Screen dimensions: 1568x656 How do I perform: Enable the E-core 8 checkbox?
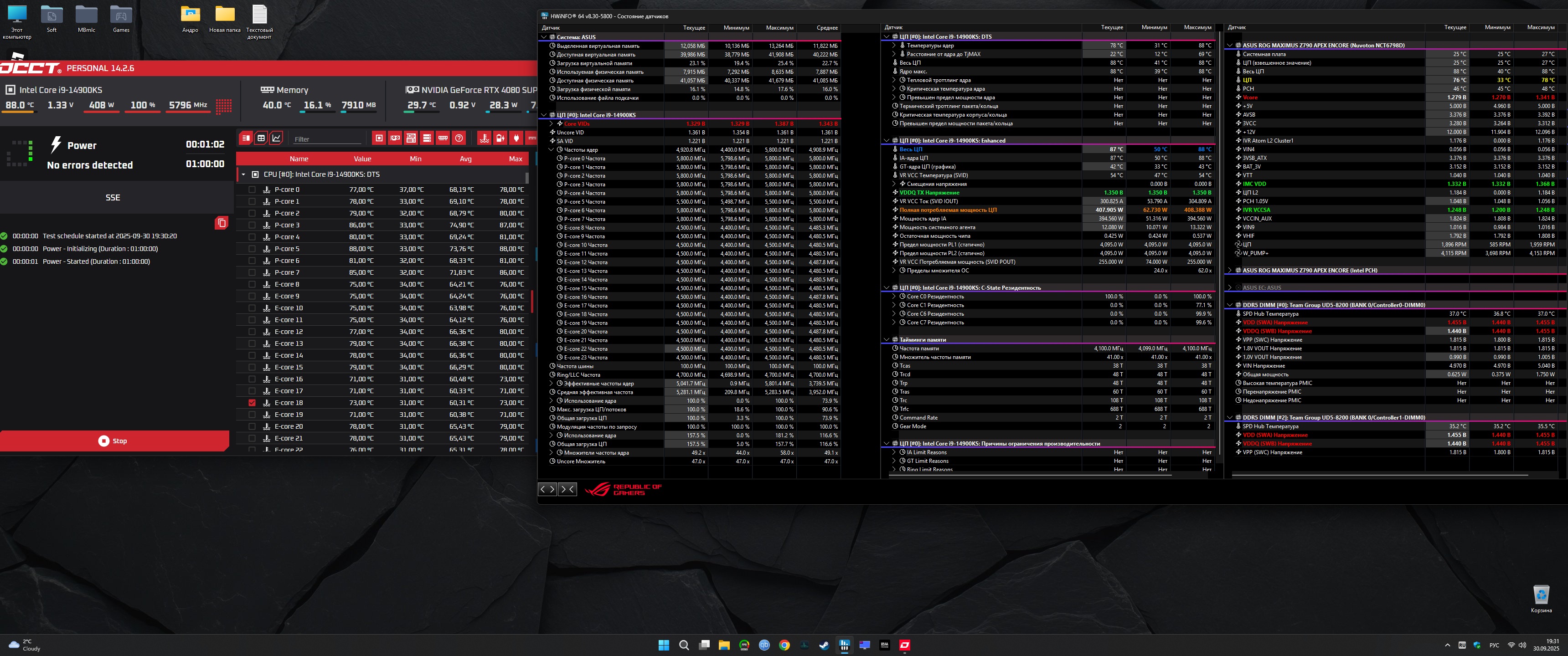click(x=252, y=284)
